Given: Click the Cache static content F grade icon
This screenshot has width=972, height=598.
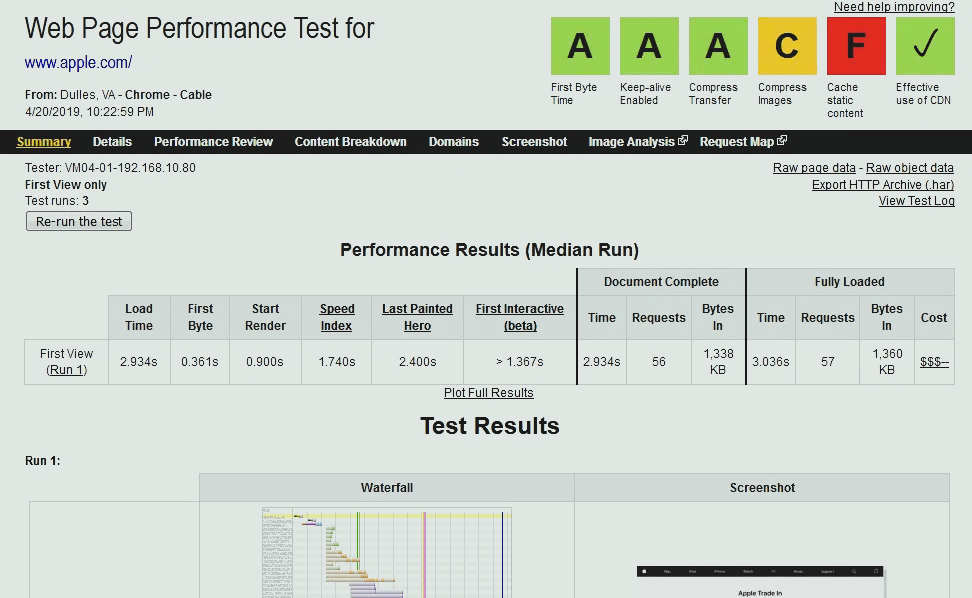Looking at the screenshot, I should 855,46.
